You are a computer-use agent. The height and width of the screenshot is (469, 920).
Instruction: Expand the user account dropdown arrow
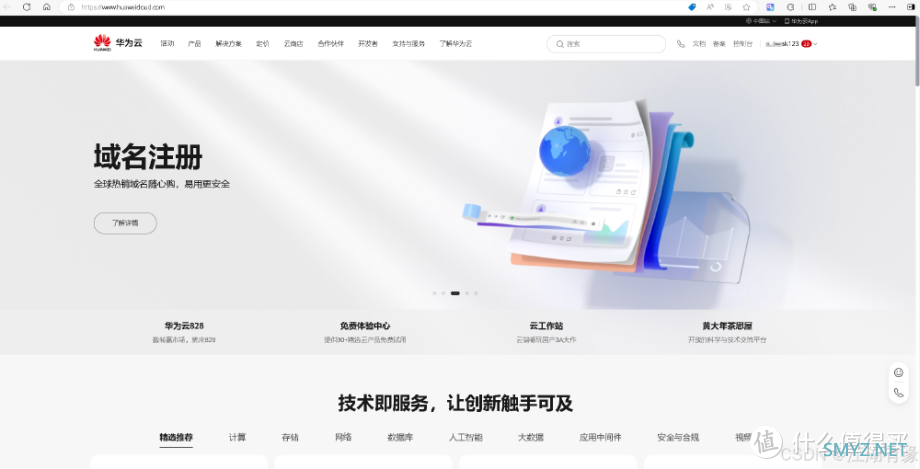tap(816, 44)
